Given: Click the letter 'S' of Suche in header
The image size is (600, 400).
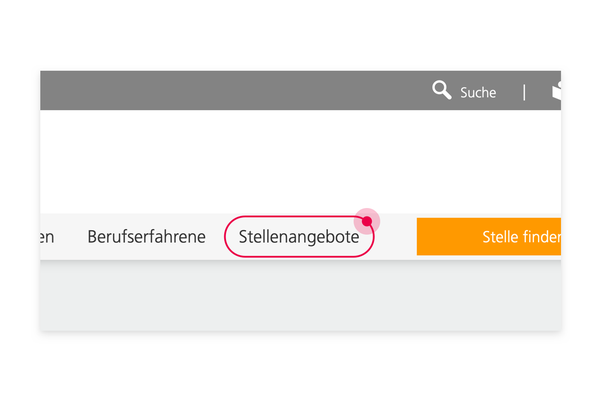Looking at the screenshot, I should coord(464,92).
